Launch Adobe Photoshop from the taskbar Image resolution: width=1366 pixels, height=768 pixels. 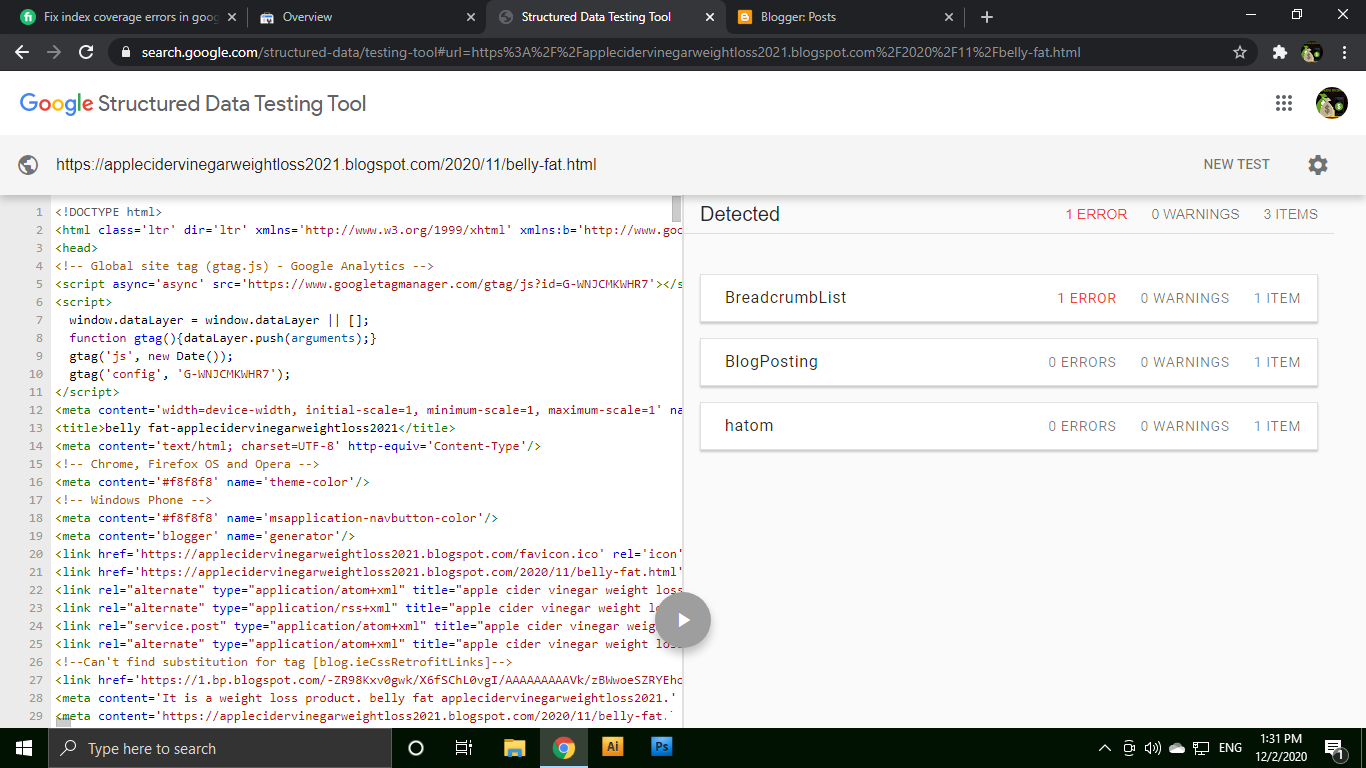pos(661,747)
